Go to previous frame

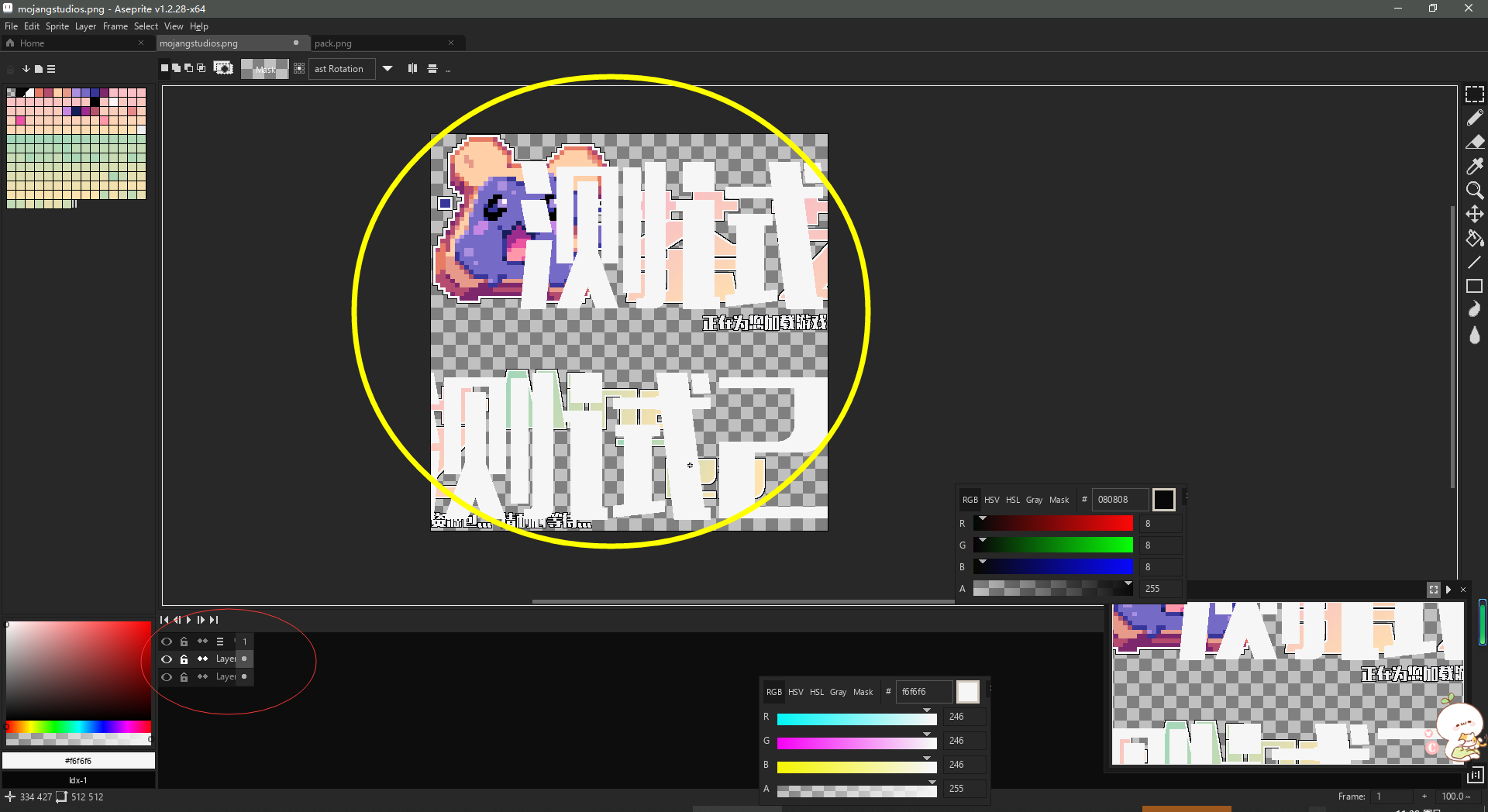(x=177, y=620)
